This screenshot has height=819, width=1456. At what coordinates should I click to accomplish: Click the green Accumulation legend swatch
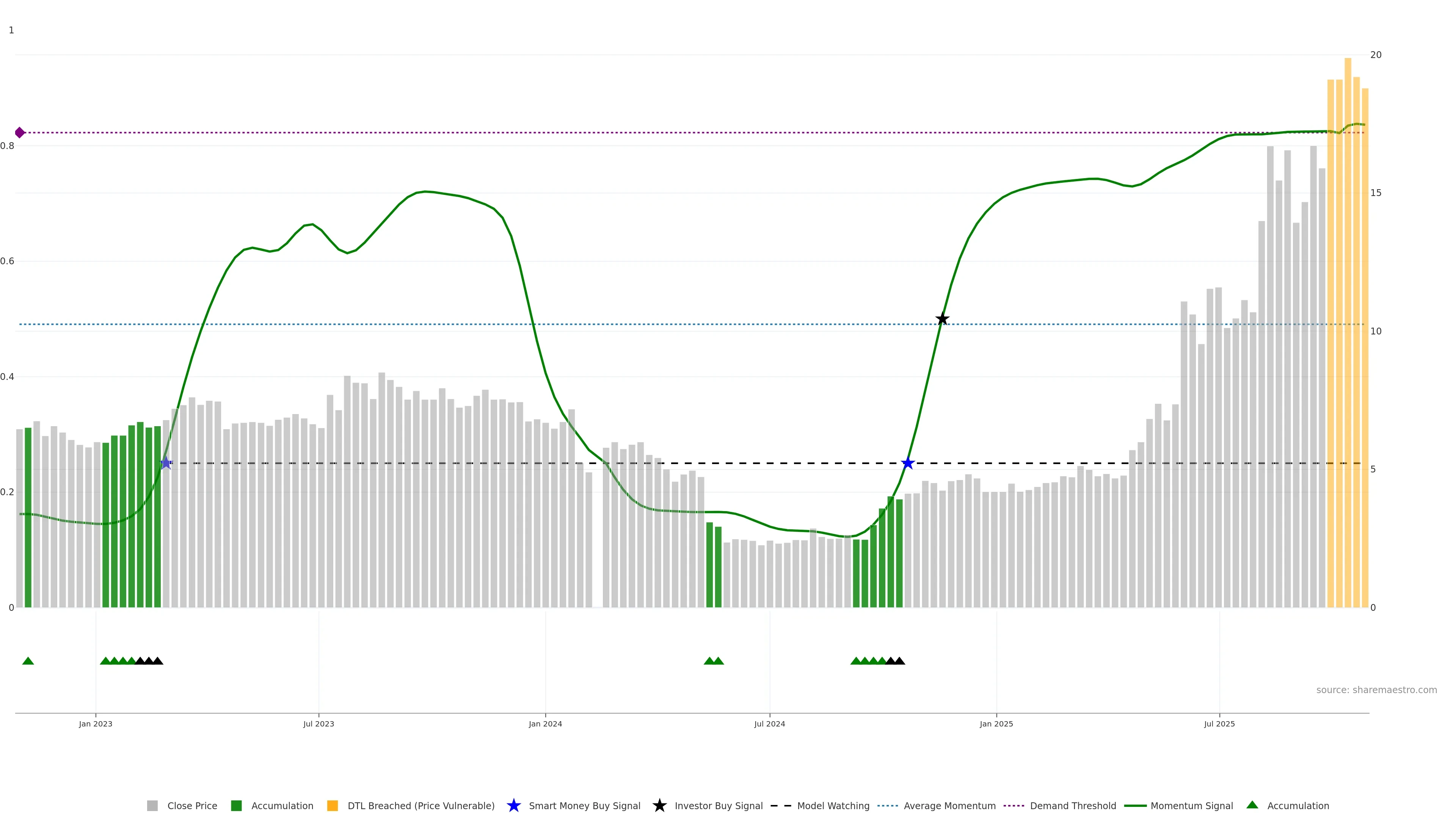(x=236, y=805)
